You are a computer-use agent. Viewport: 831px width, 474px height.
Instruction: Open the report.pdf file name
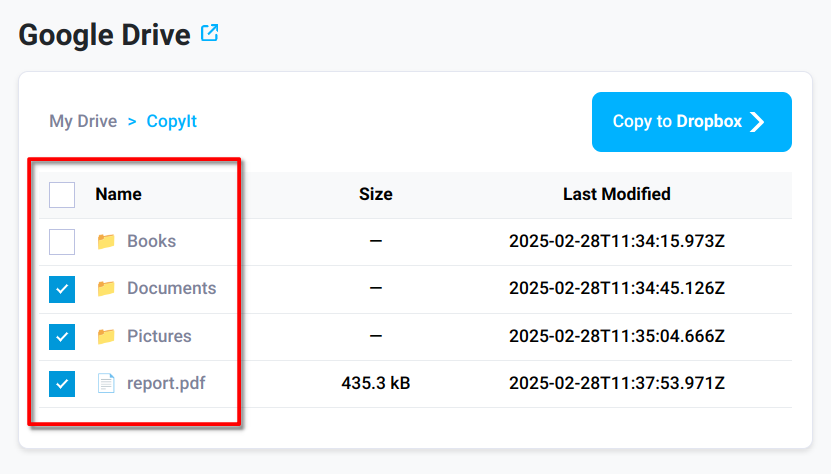[166, 383]
